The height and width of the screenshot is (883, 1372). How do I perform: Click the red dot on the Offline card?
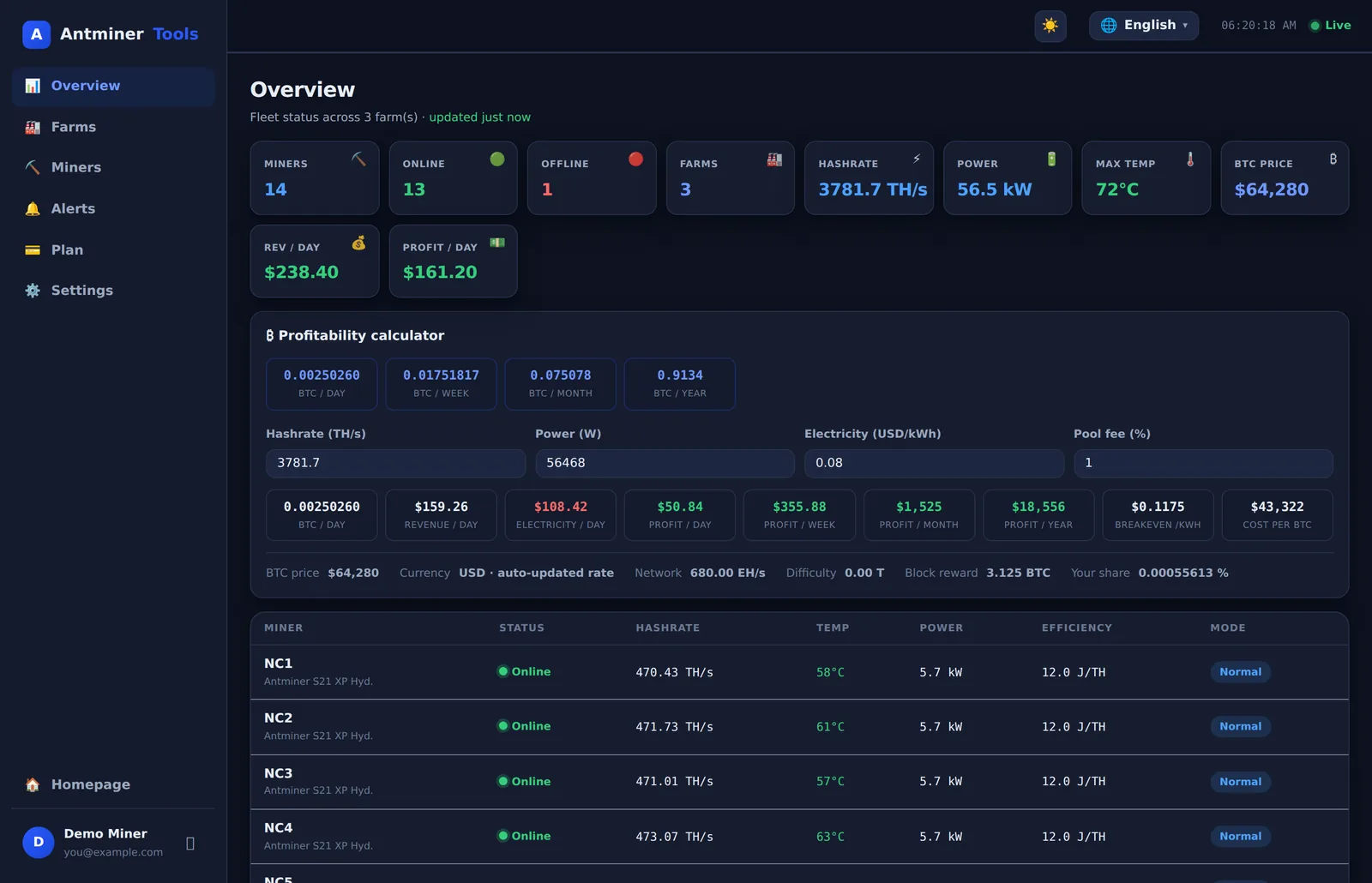coord(635,159)
